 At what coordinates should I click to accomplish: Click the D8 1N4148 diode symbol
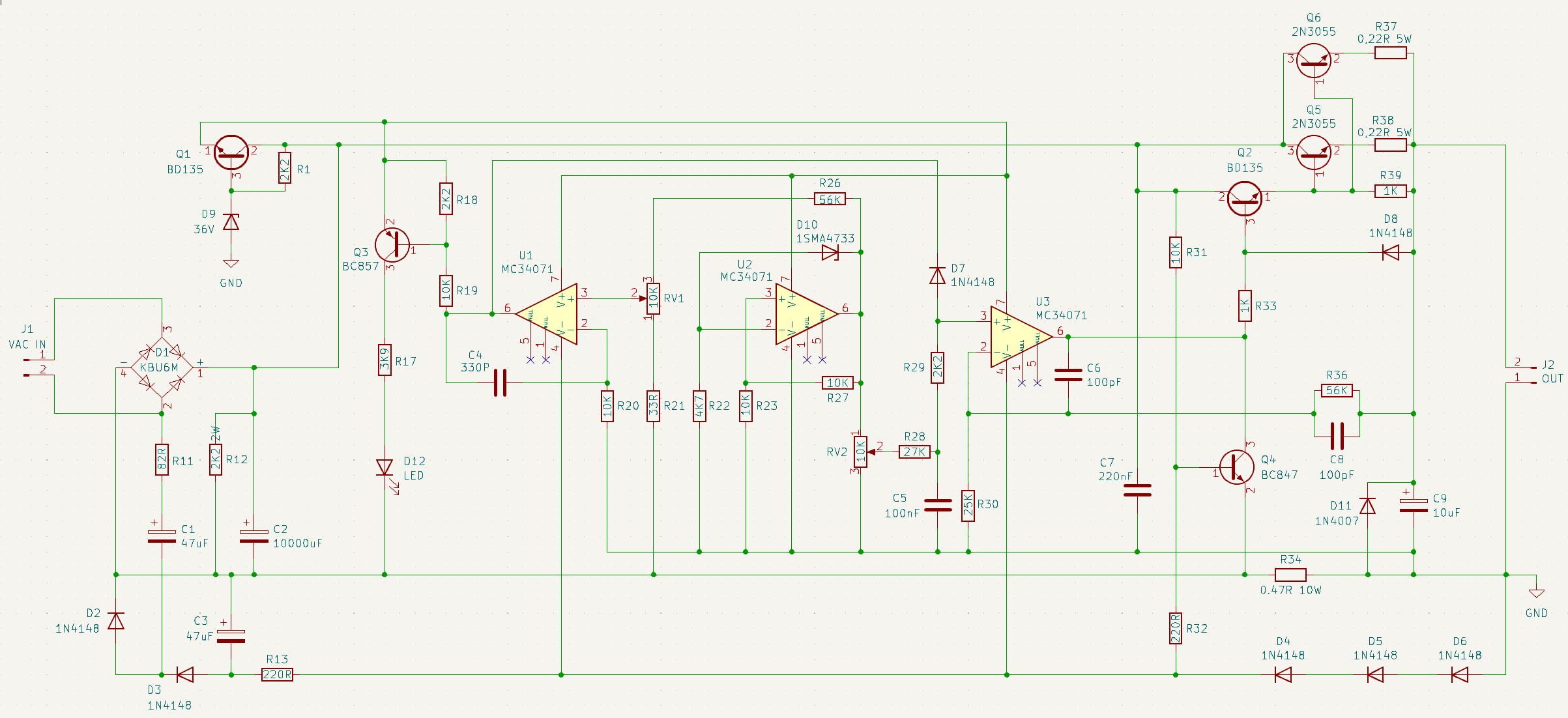pos(1391,252)
